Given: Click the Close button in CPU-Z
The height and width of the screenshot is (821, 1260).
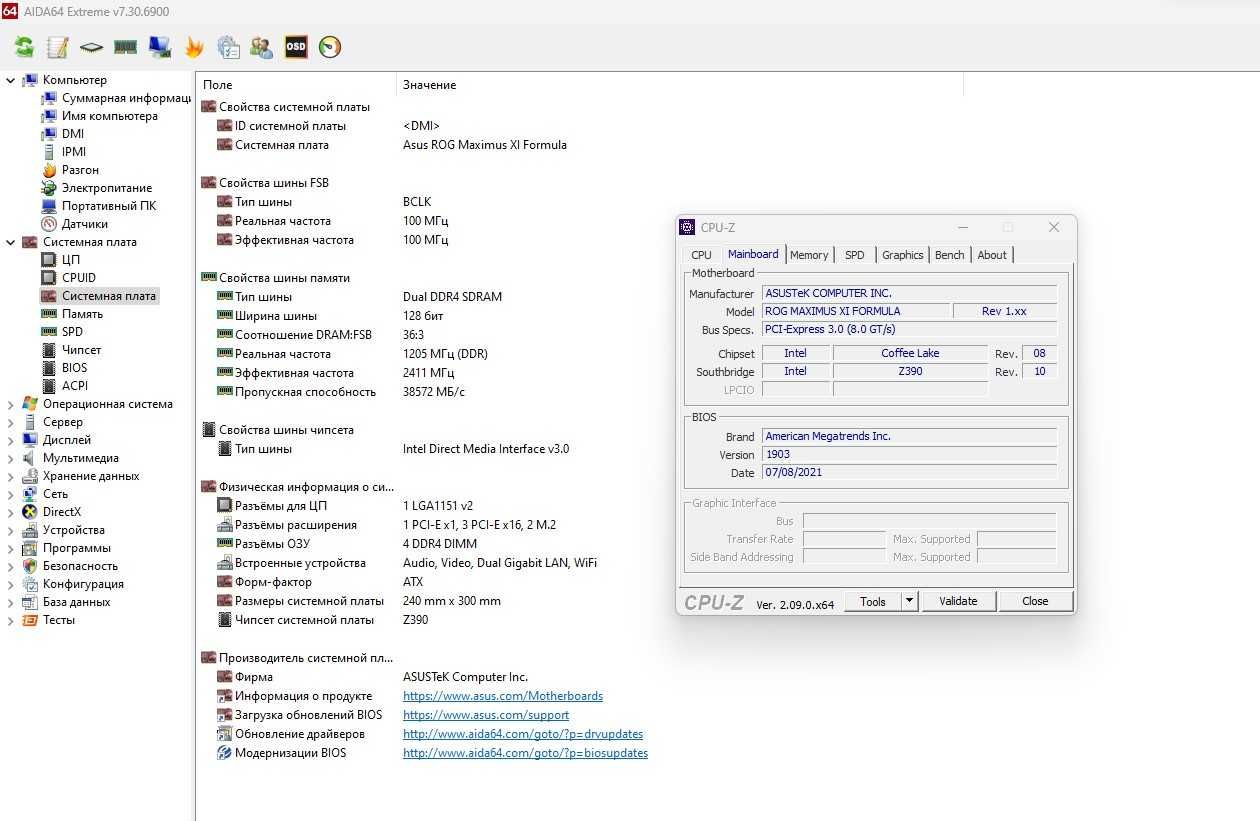Looking at the screenshot, I should click(x=1035, y=601).
